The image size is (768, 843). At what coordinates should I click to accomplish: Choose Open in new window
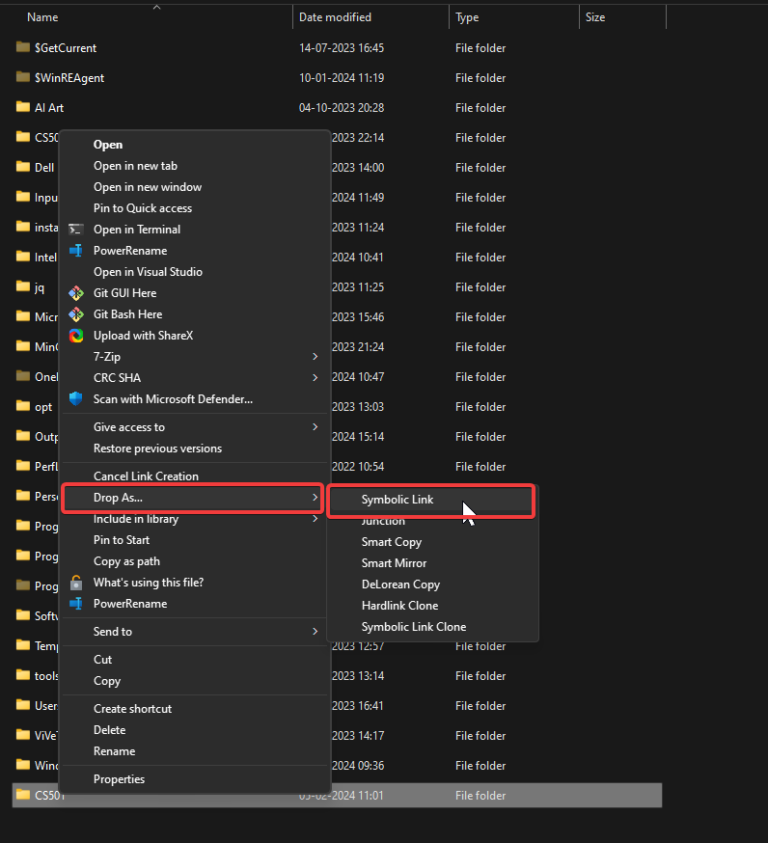148,187
